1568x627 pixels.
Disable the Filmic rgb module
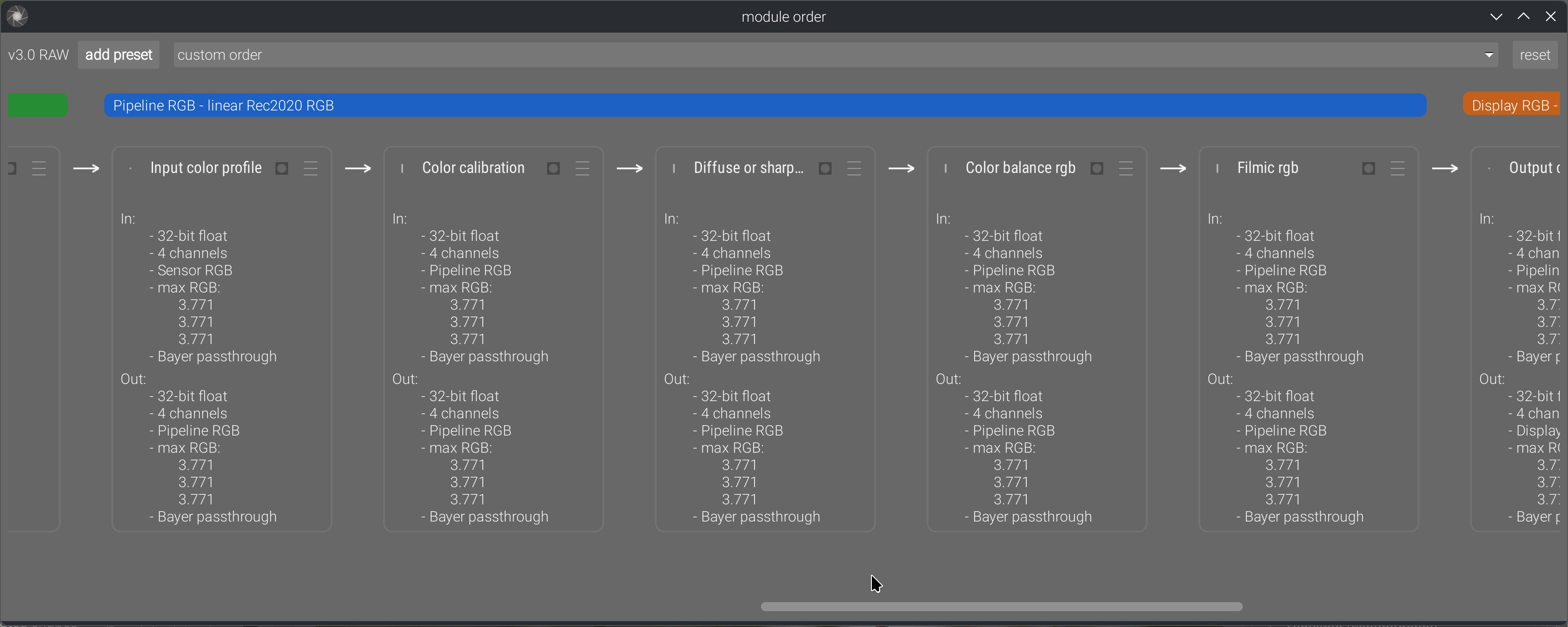pos(1217,168)
